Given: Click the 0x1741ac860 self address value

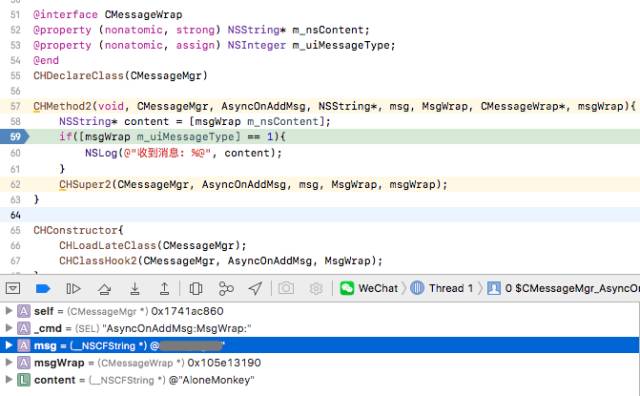Looking at the screenshot, I should [x=187, y=311].
